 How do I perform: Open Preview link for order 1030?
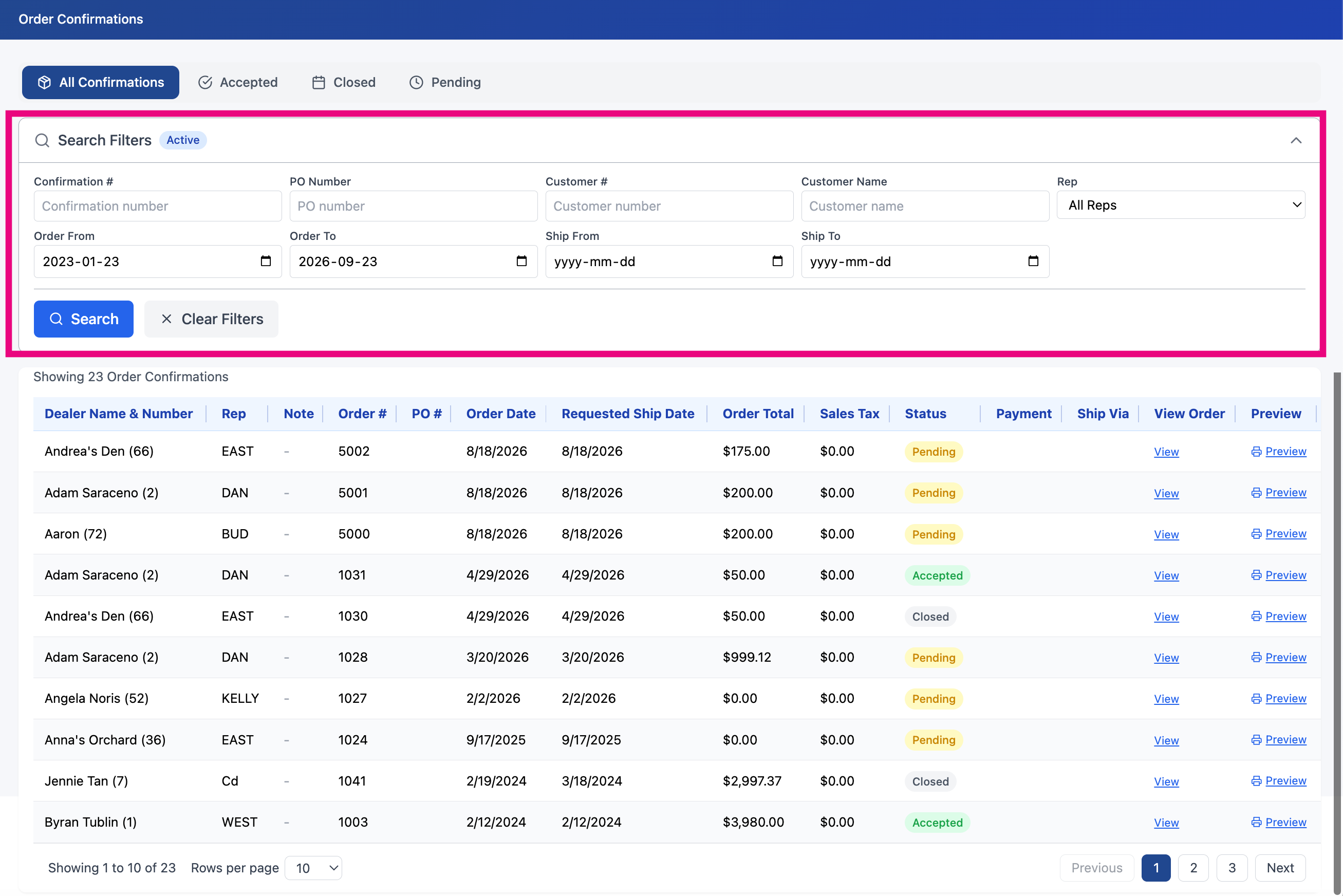click(1286, 616)
